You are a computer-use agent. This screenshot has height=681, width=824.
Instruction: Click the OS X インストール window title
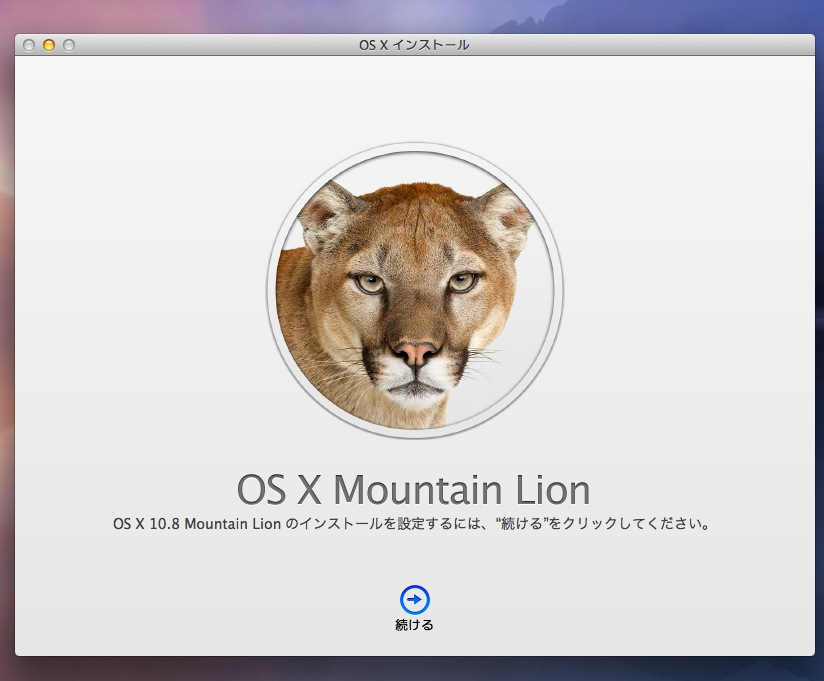(x=414, y=45)
